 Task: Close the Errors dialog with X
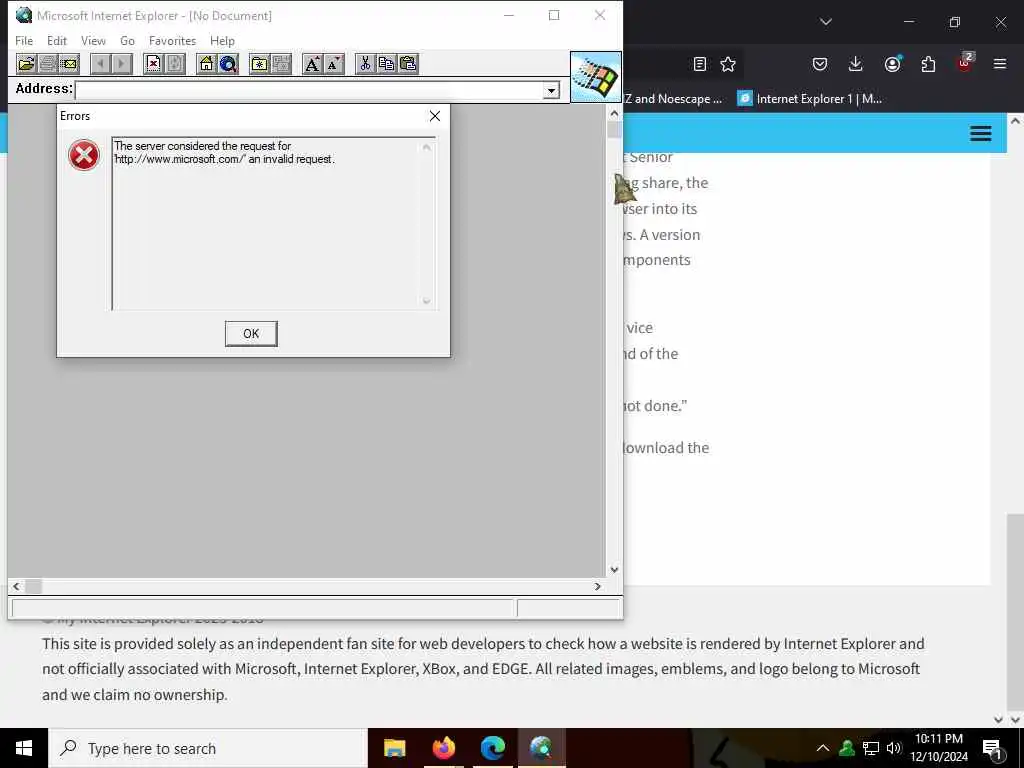[x=435, y=116]
